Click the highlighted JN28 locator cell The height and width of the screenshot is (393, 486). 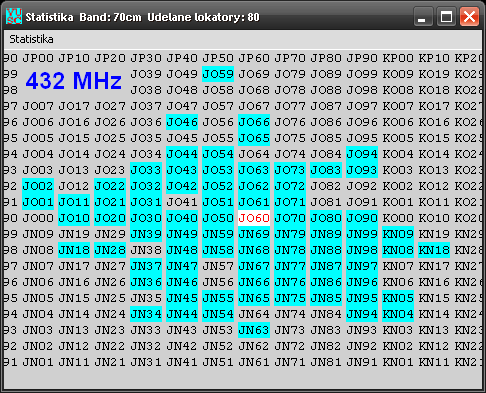click(x=110, y=250)
